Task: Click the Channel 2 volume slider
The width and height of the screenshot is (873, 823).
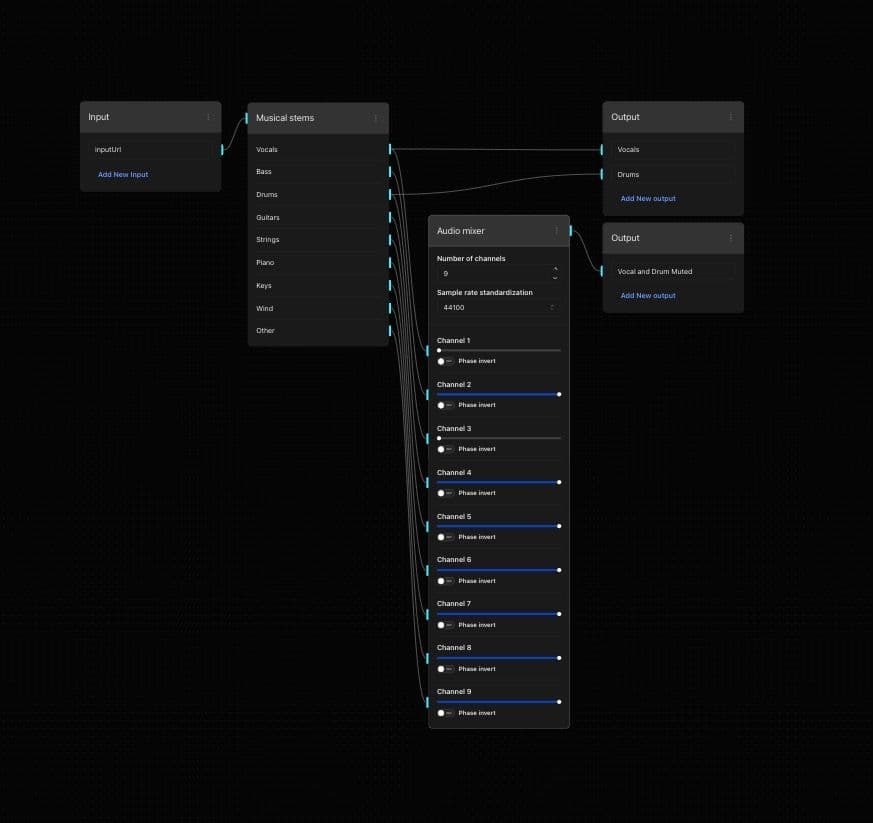Action: coord(498,394)
